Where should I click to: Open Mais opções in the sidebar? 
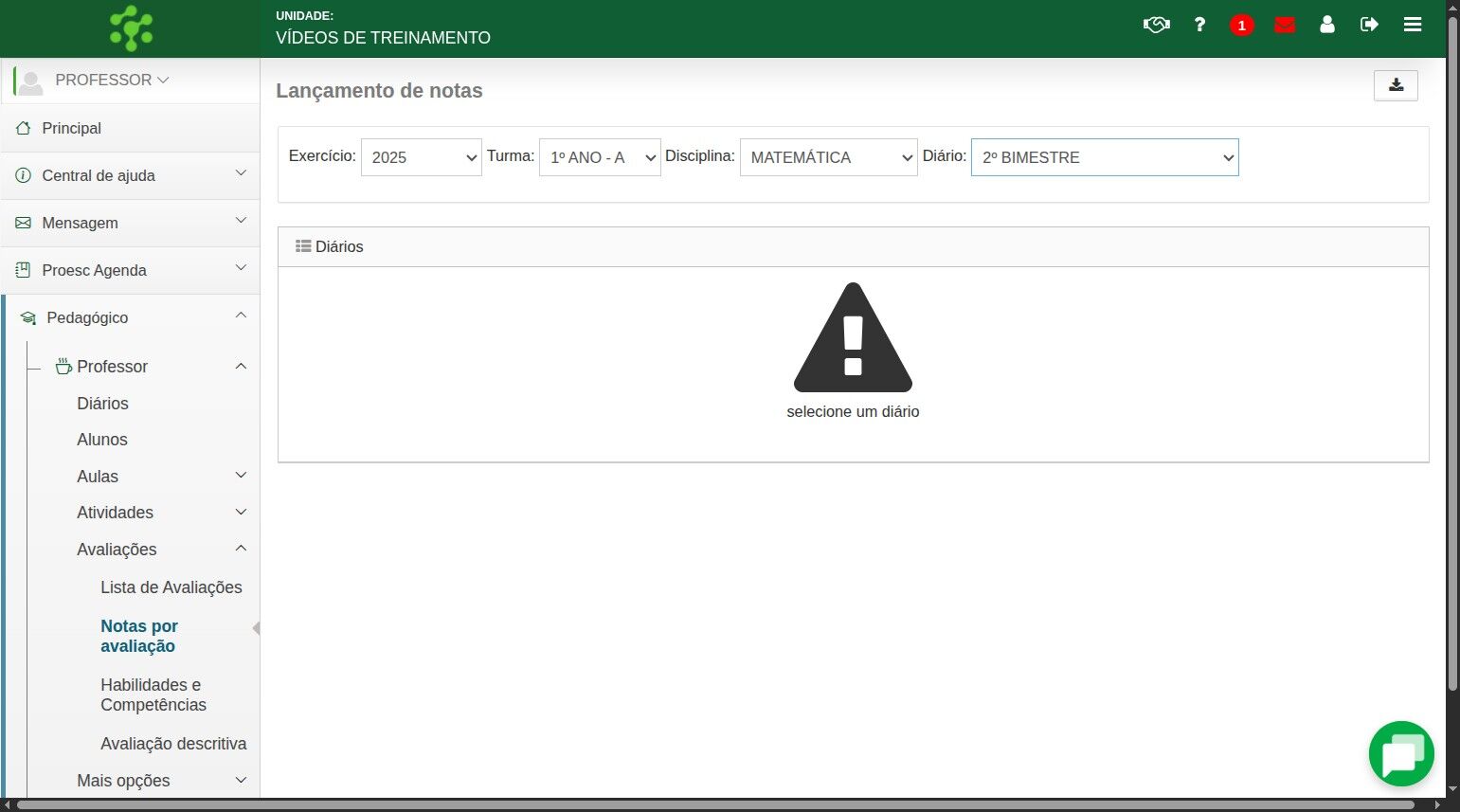[123, 781]
